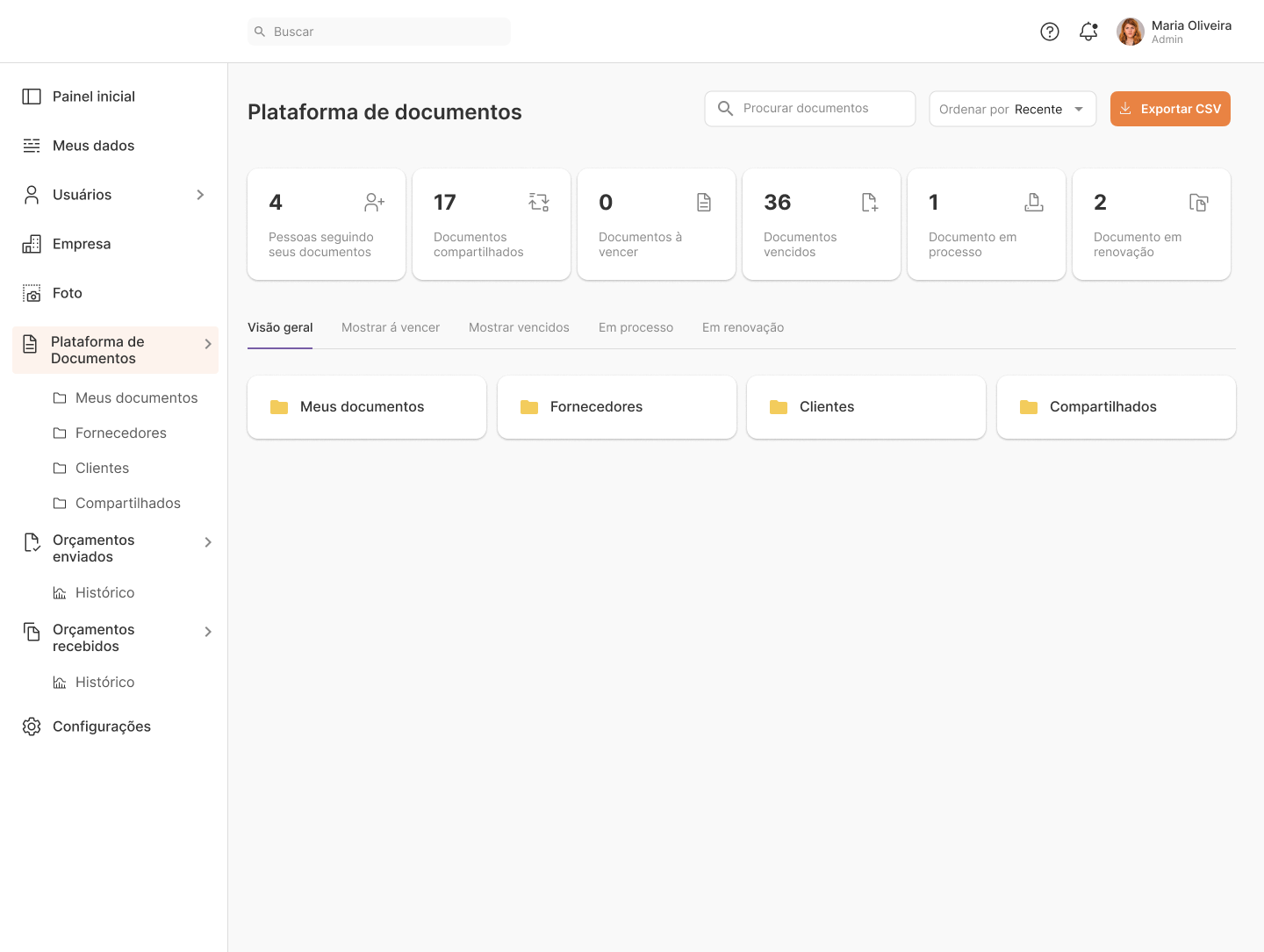Expand Orçamentos enviados chevron
The width and height of the screenshot is (1264, 952).
pos(208,542)
